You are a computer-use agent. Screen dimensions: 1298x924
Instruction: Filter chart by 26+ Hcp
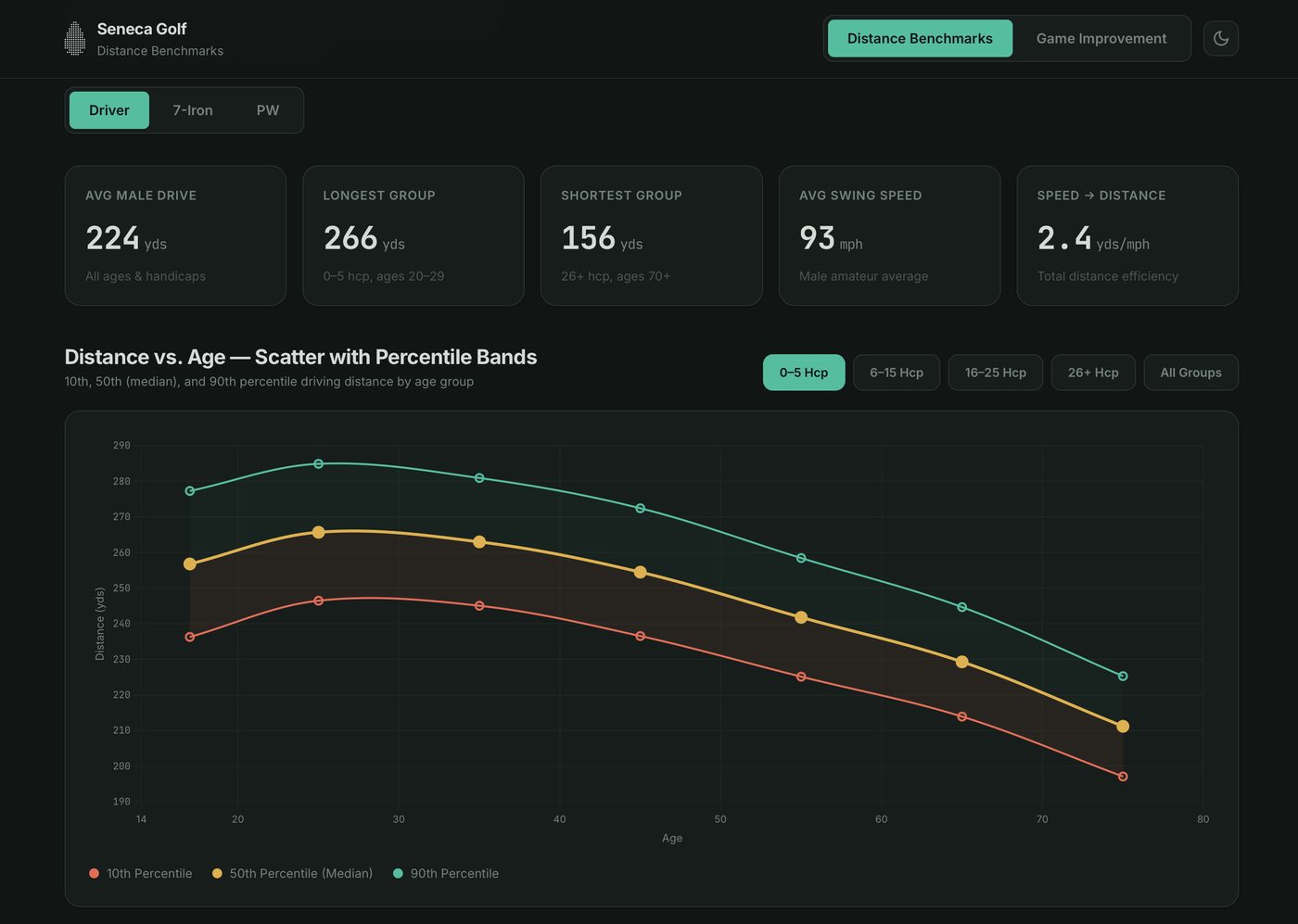click(1093, 373)
